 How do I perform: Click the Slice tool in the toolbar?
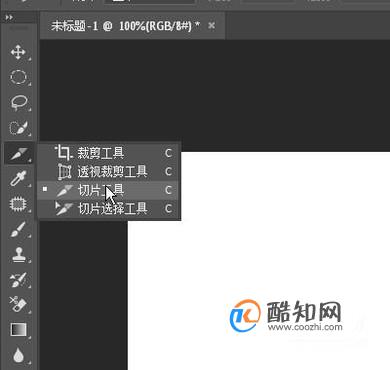click(x=19, y=153)
